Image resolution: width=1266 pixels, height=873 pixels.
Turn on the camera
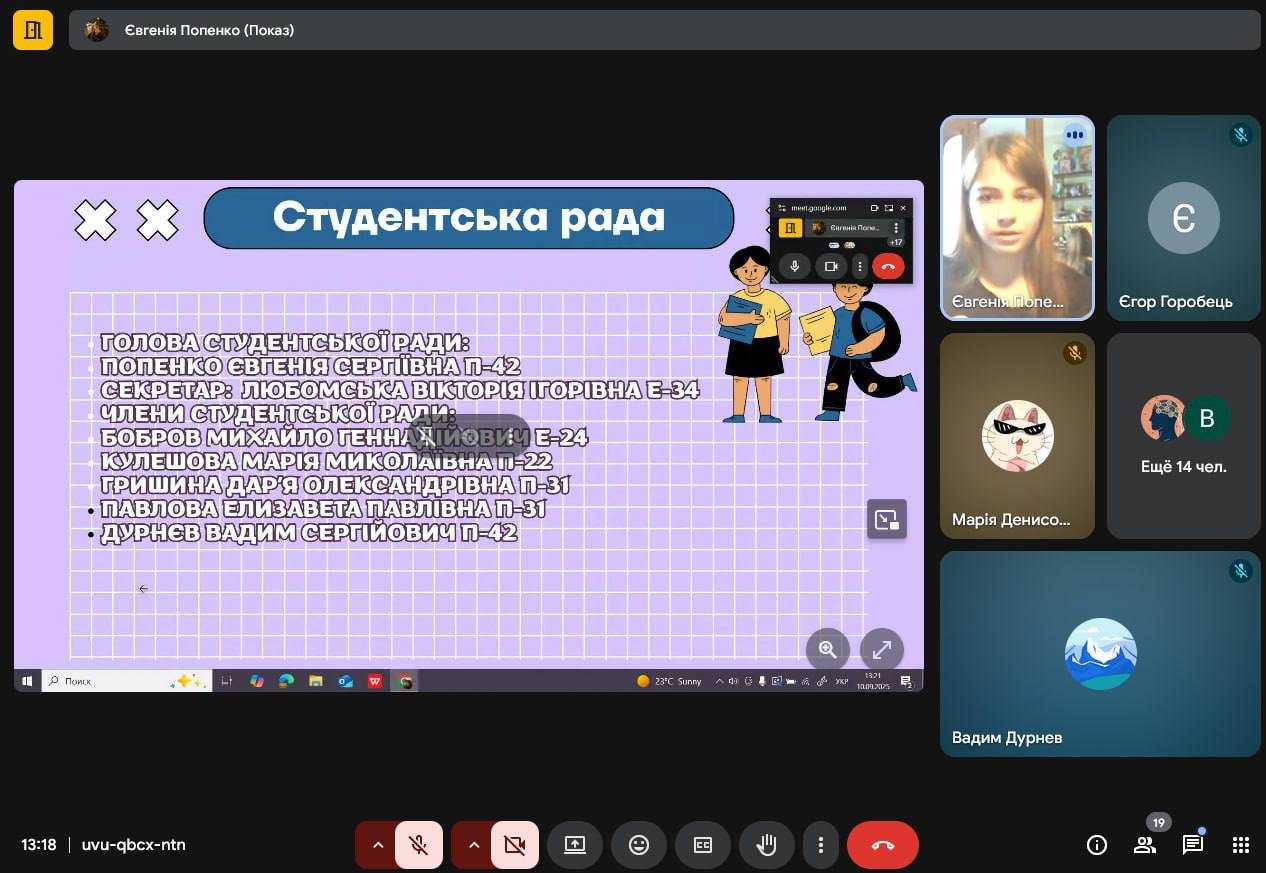515,845
